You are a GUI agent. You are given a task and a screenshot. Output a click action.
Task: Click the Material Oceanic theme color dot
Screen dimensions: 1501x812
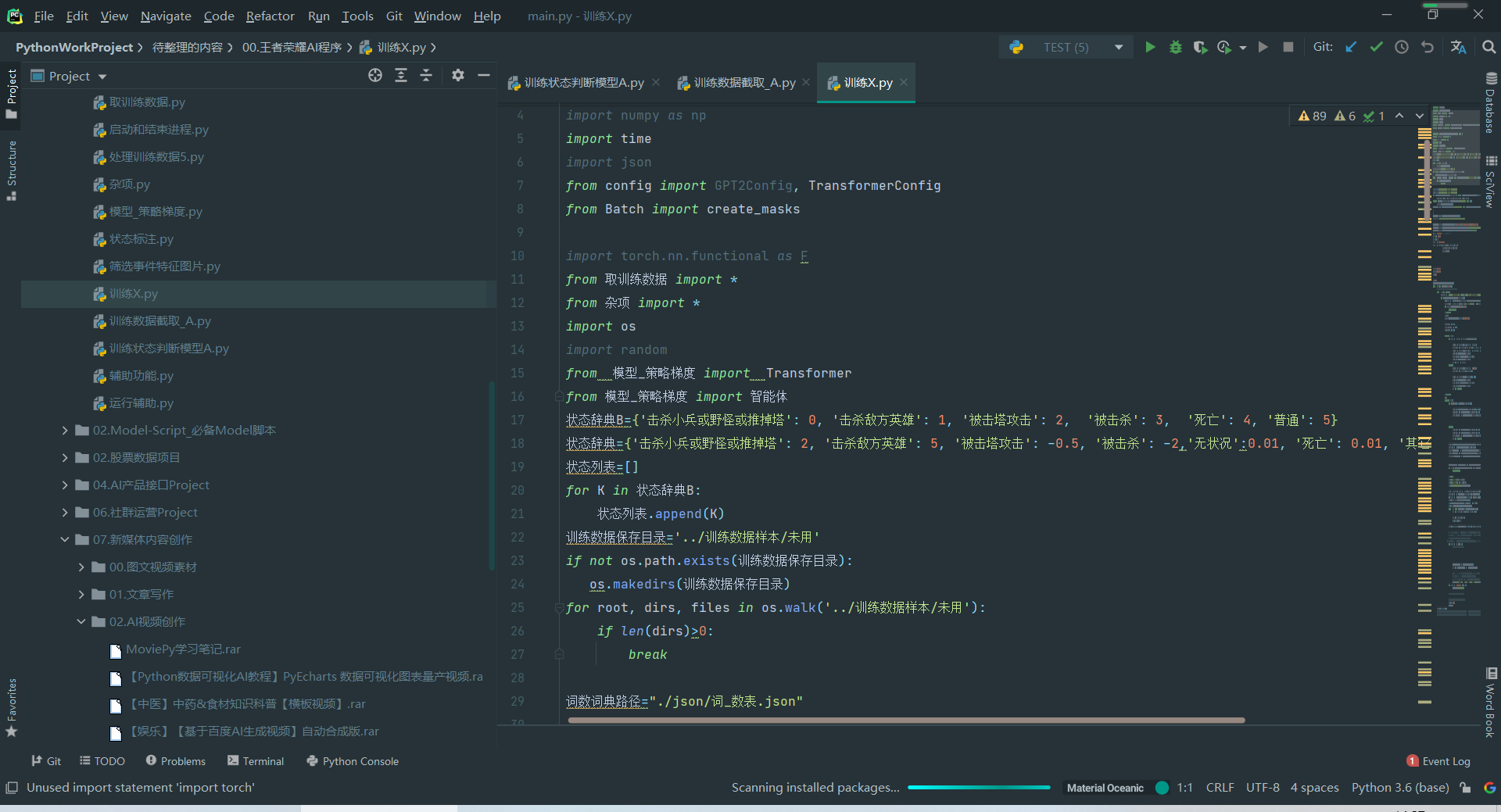(x=1162, y=787)
